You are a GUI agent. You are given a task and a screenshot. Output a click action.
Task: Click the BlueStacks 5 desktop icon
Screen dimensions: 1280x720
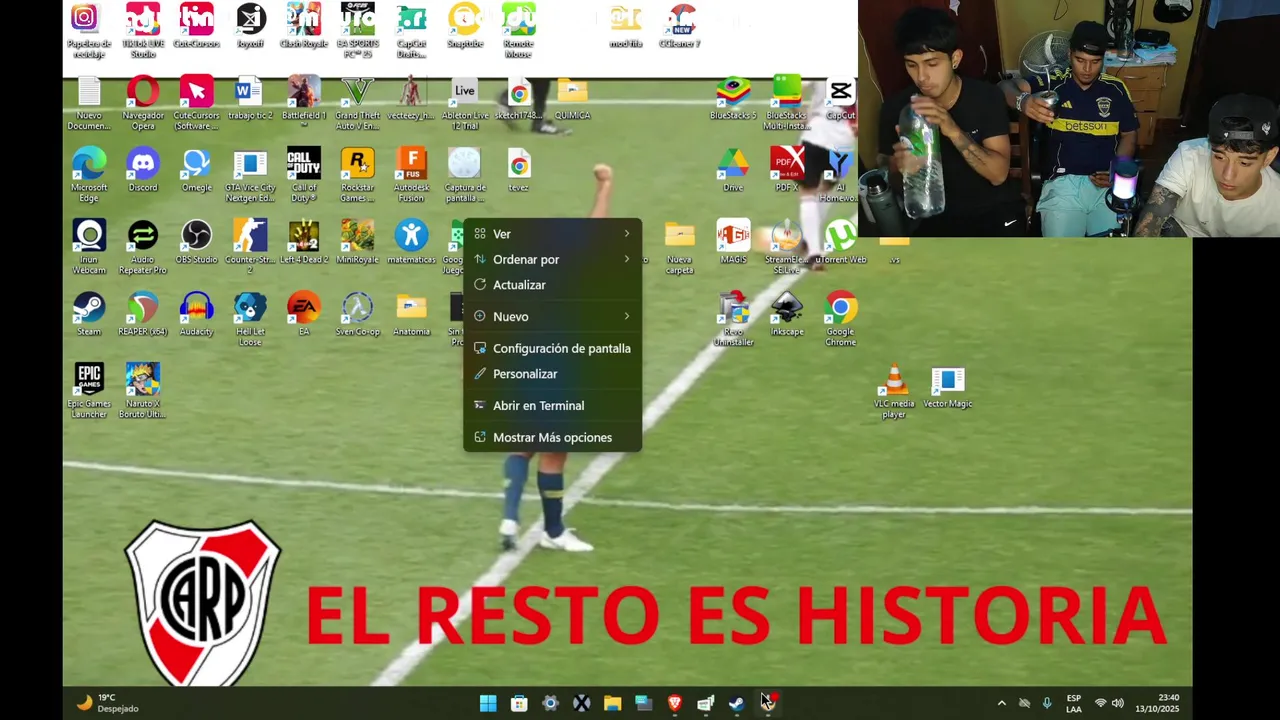point(733,99)
